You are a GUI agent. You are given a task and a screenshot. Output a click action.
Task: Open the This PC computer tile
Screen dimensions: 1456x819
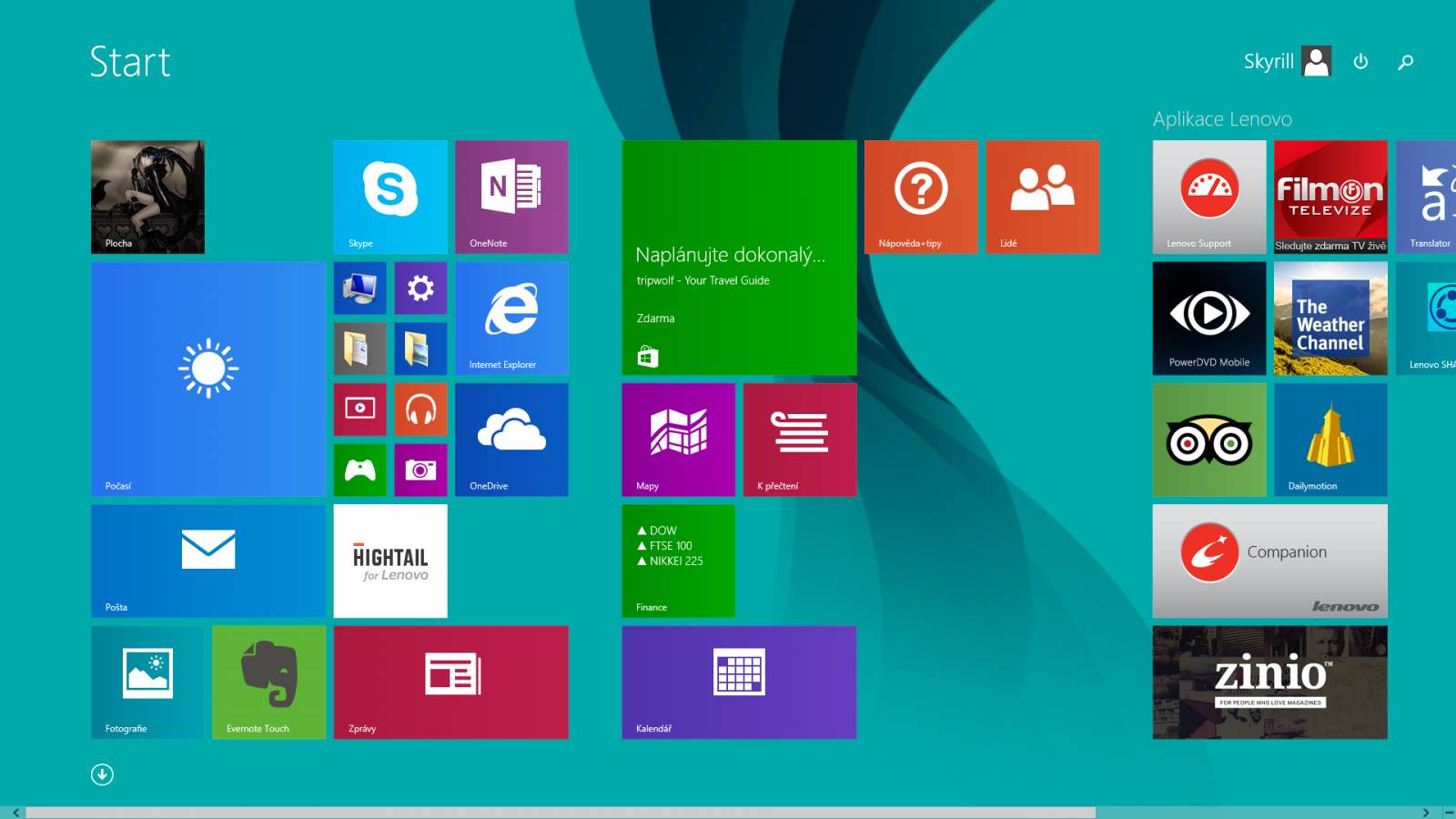(360, 288)
